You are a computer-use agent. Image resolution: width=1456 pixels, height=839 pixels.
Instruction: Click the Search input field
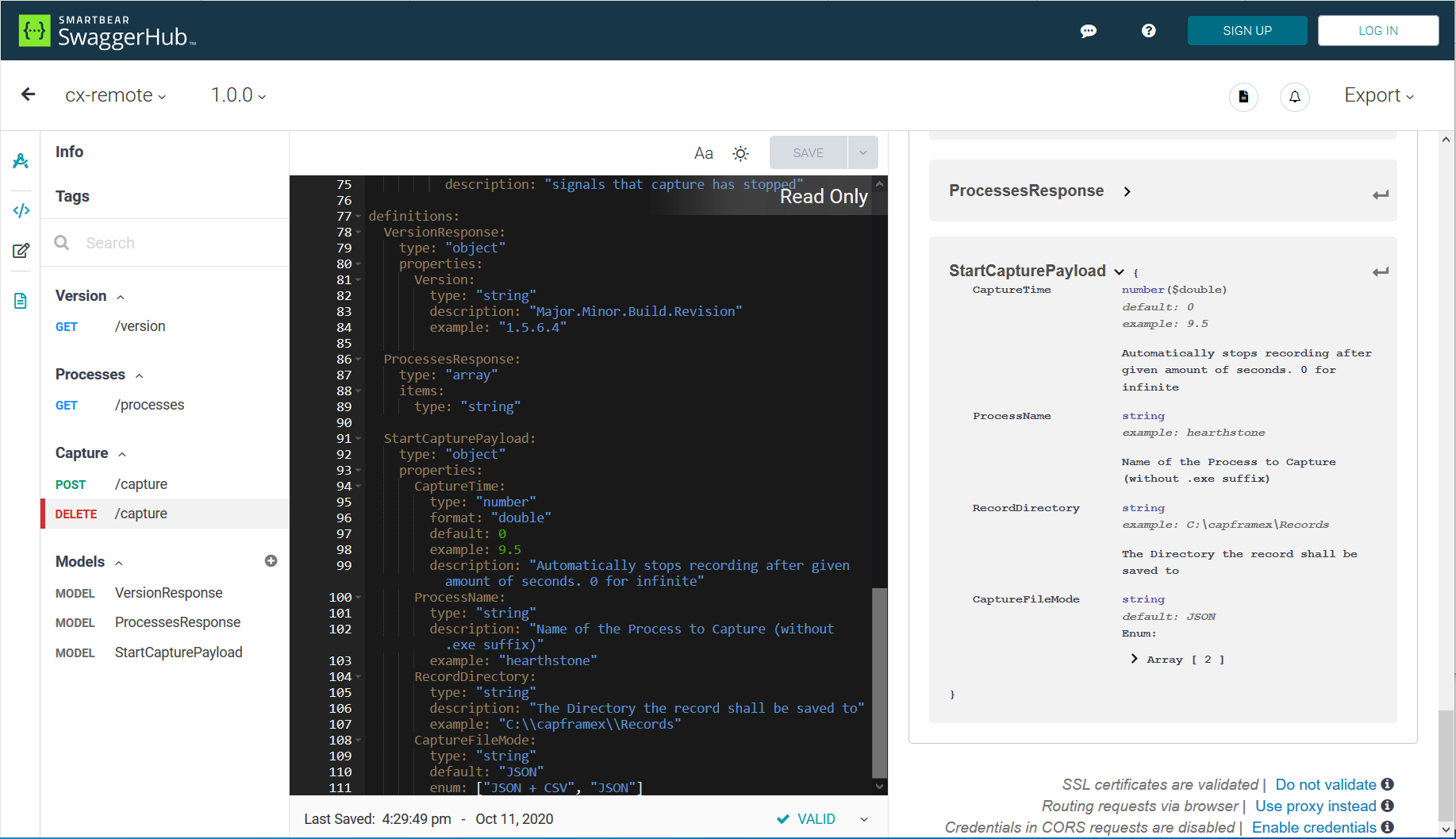point(182,243)
